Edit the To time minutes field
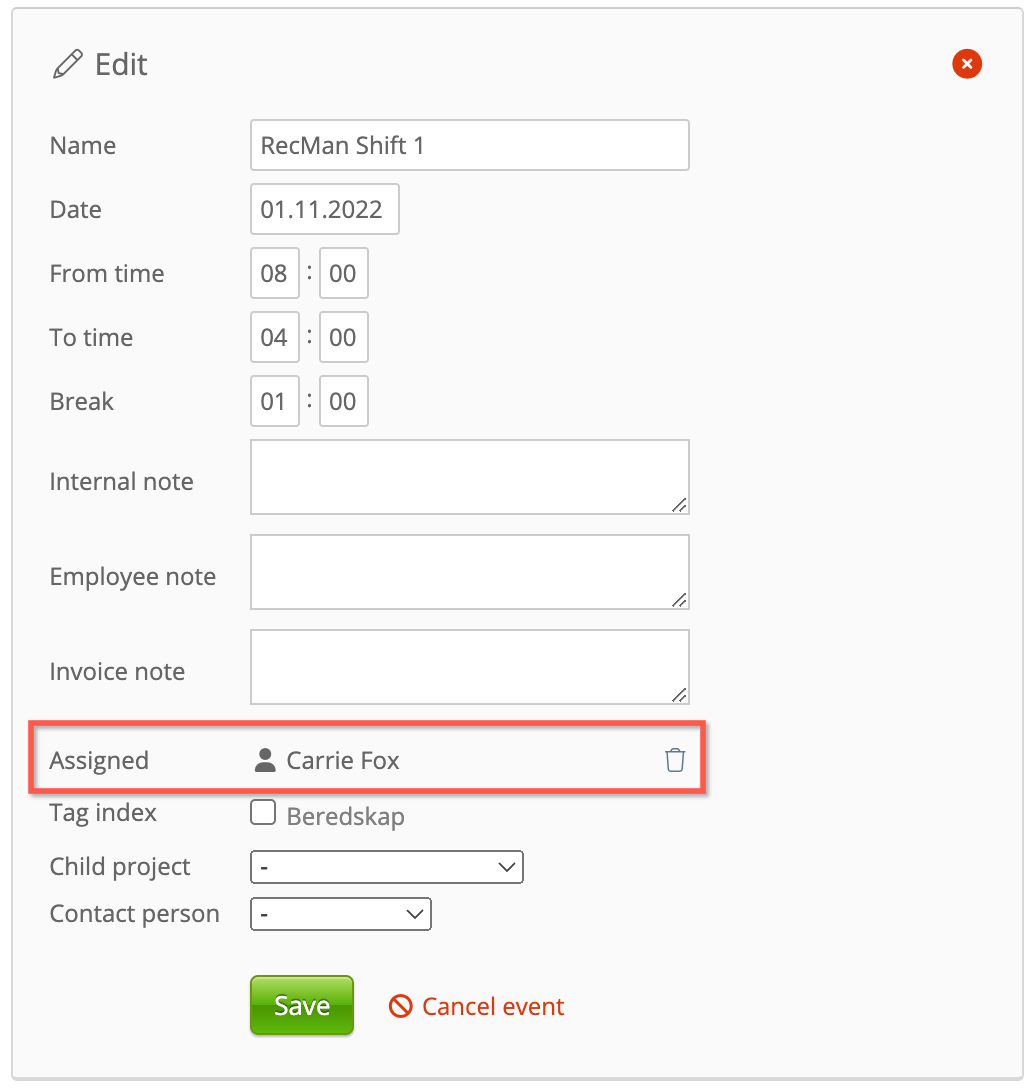Viewport: 1034px width, 1092px height. coord(343,337)
